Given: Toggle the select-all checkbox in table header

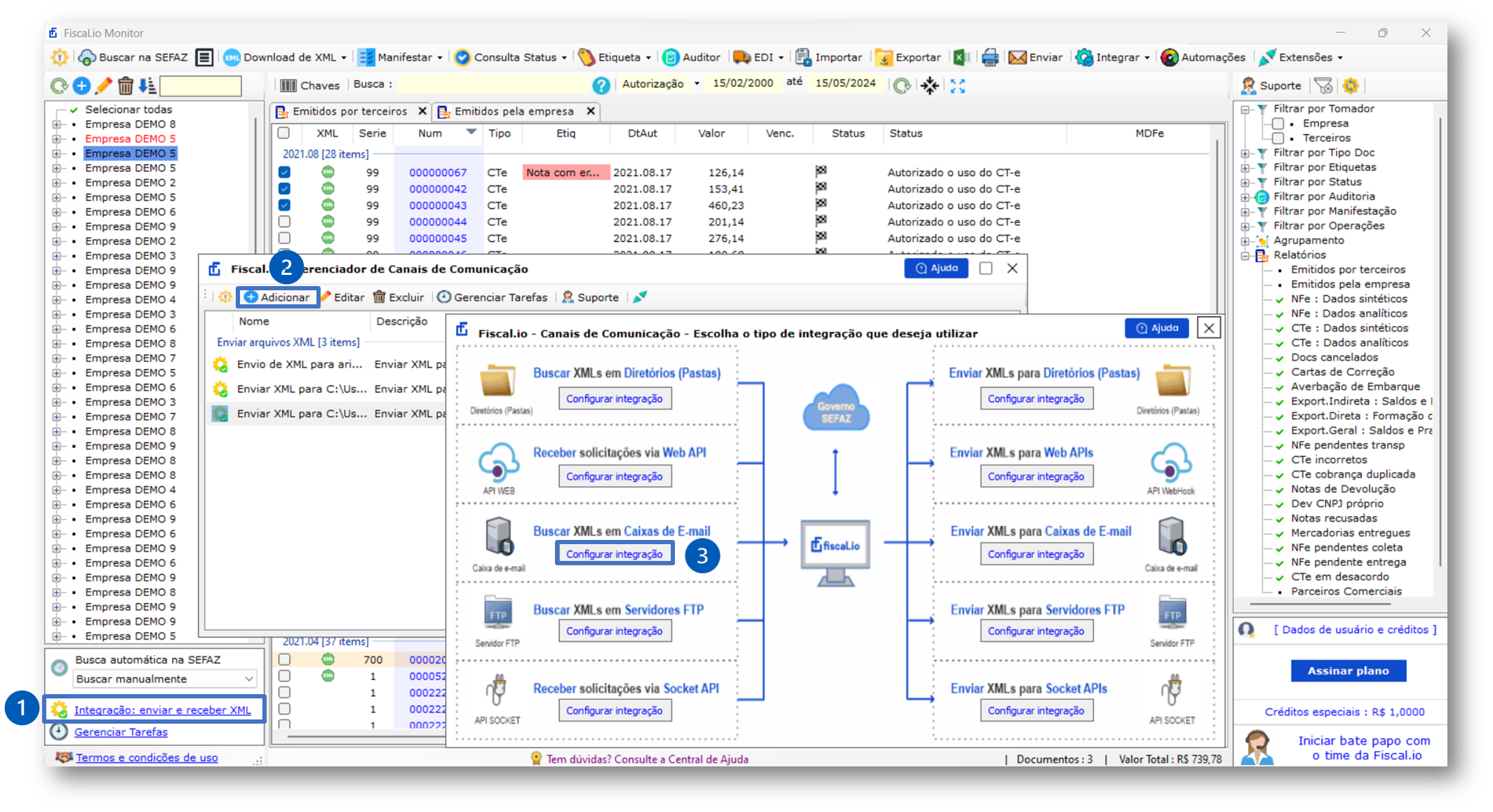Looking at the screenshot, I should 283,133.
